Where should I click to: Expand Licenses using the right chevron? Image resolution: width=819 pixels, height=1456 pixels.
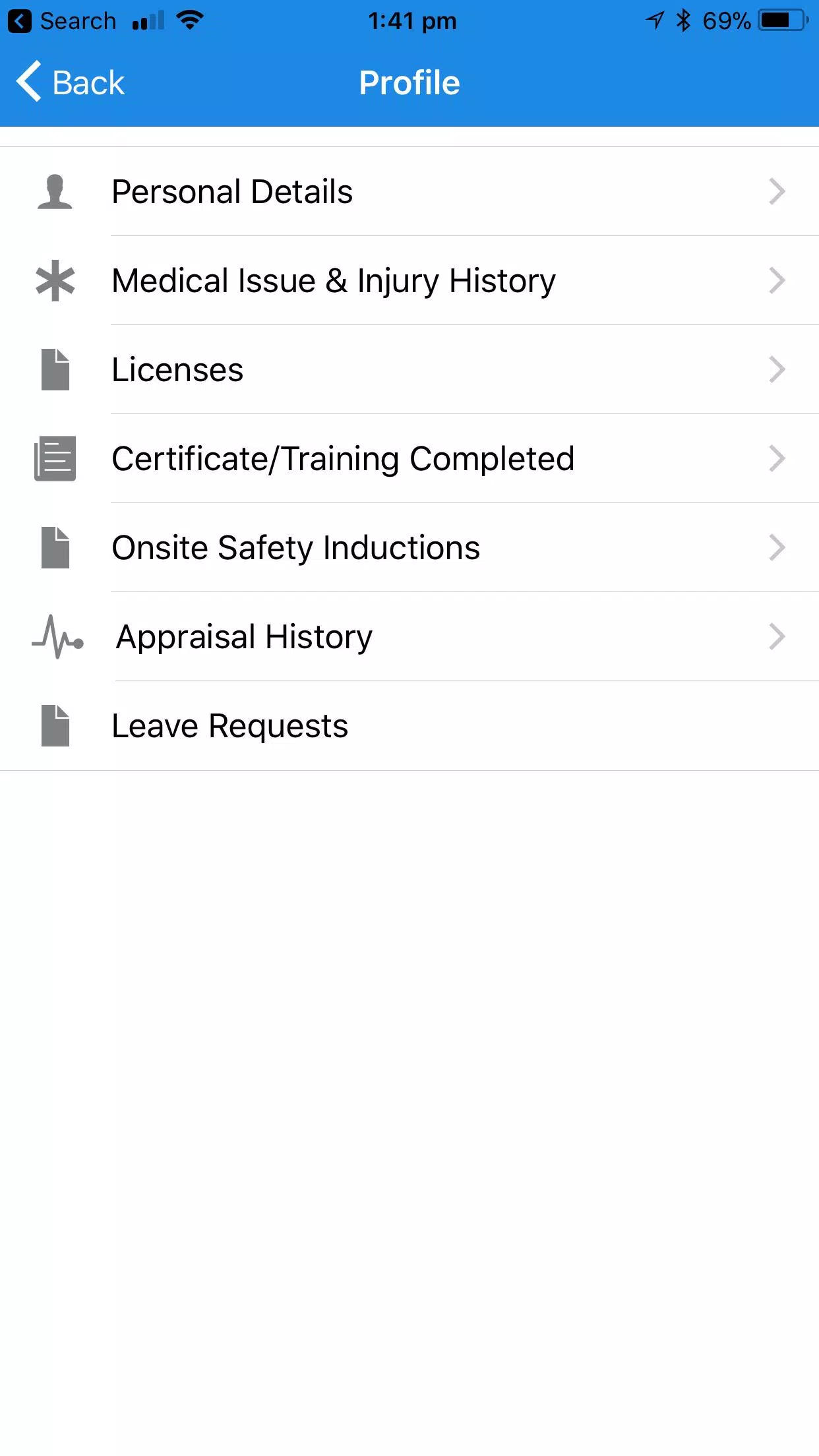pyautogui.click(x=777, y=370)
